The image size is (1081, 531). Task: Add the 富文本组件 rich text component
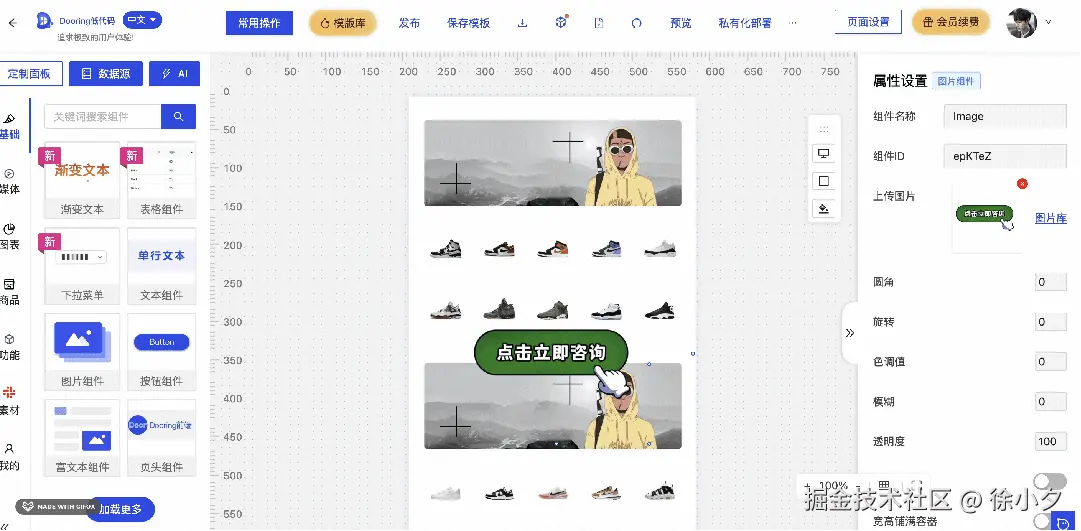(82, 438)
